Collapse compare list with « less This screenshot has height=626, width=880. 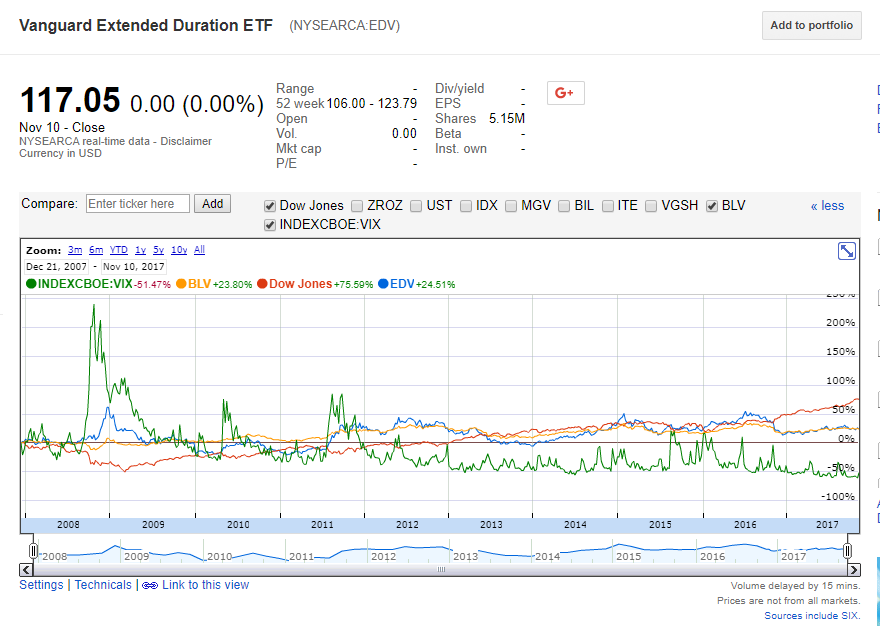click(827, 206)
